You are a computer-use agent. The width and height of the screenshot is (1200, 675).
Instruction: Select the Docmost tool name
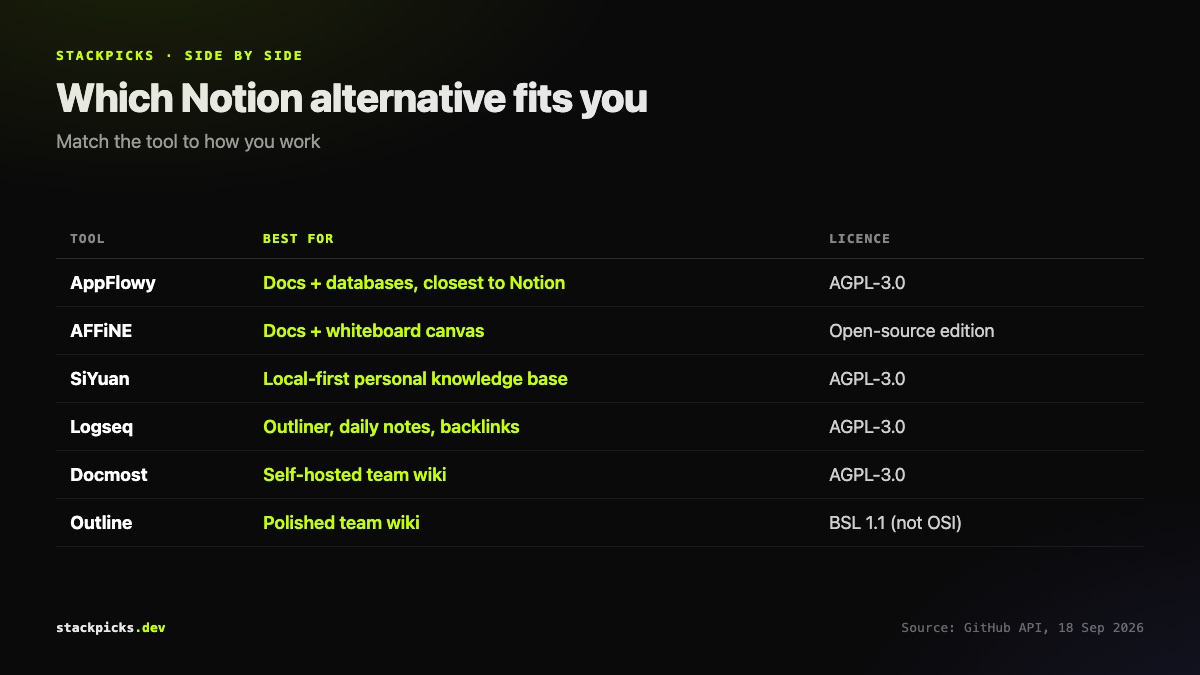pyautogui.click(x=109, y=475)
